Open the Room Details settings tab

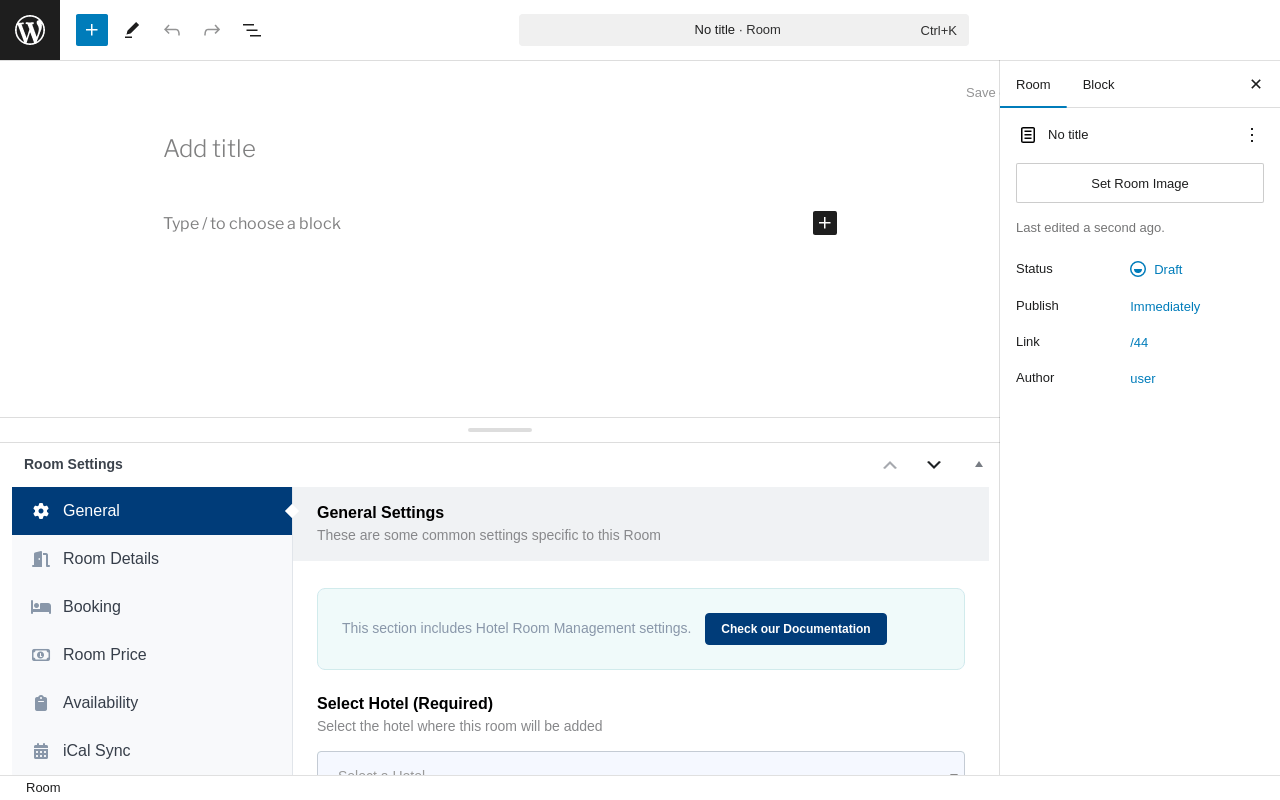[111, 559]
